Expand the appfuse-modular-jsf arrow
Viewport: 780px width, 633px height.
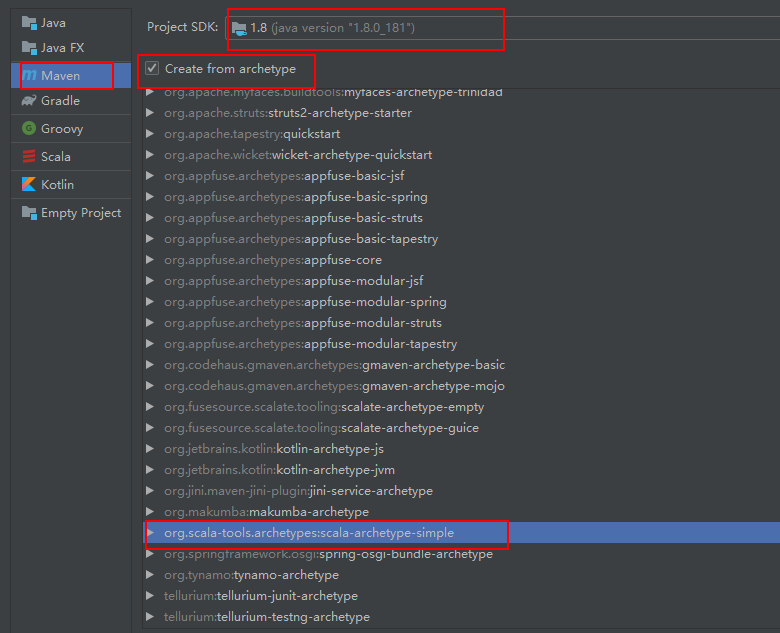[150, 281]
